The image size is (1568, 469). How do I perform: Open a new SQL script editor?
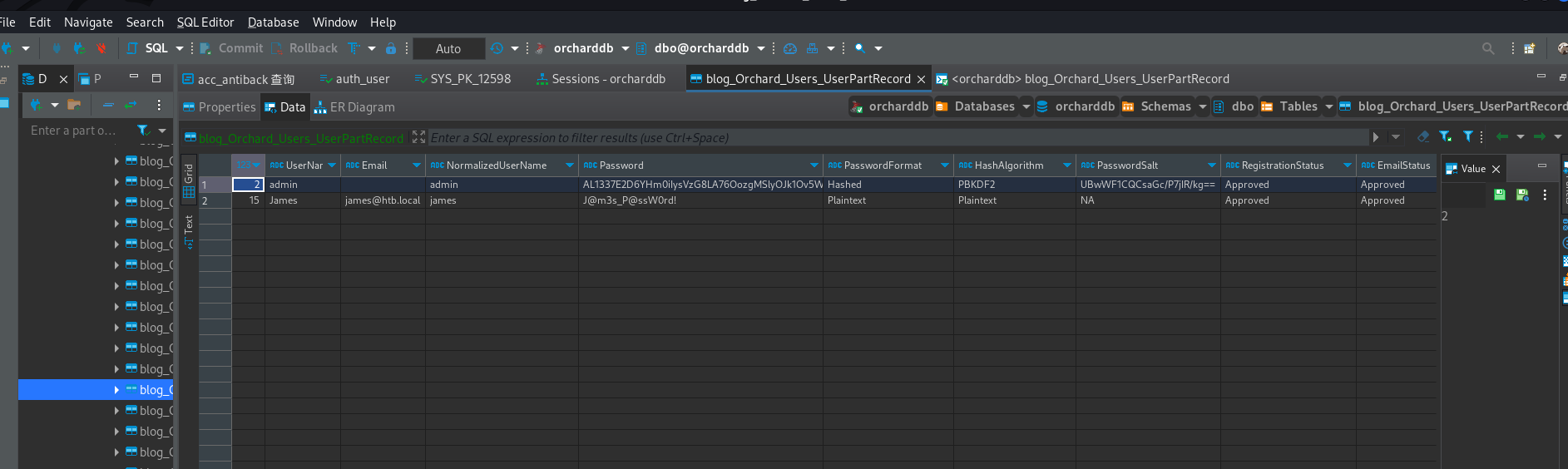[148, 48]
